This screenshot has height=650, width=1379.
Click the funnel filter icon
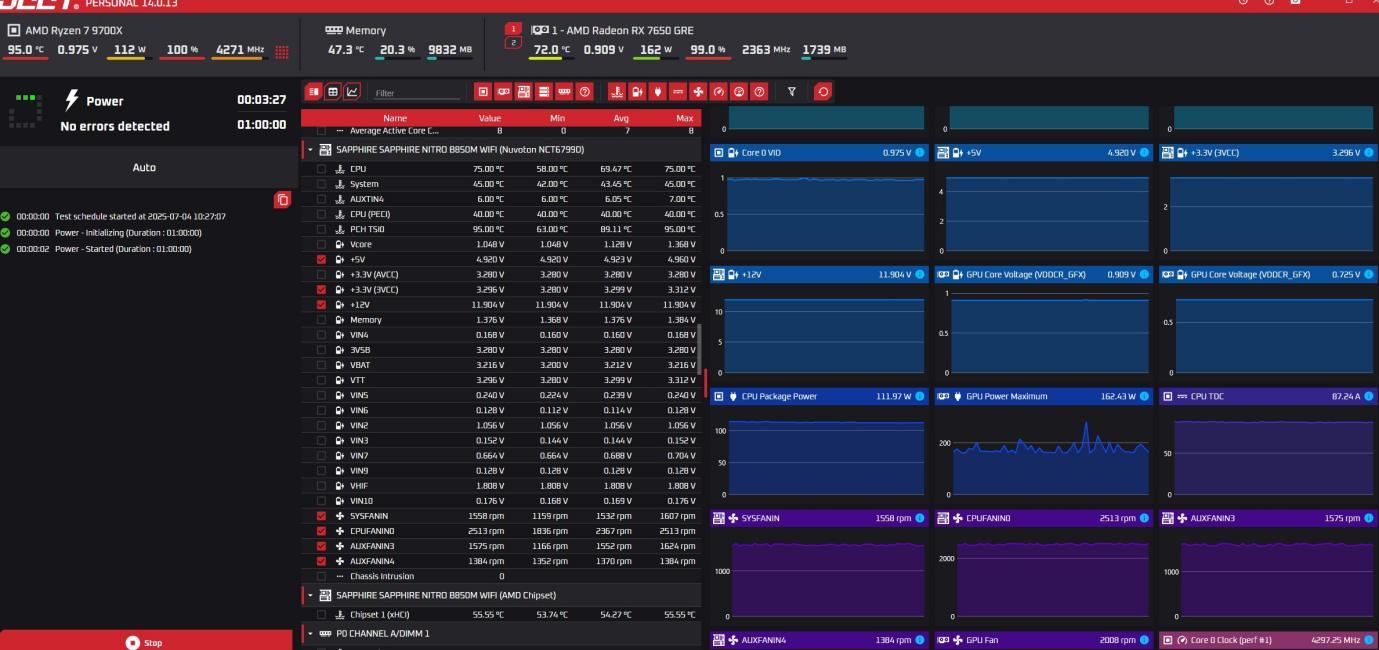(792, 92)
